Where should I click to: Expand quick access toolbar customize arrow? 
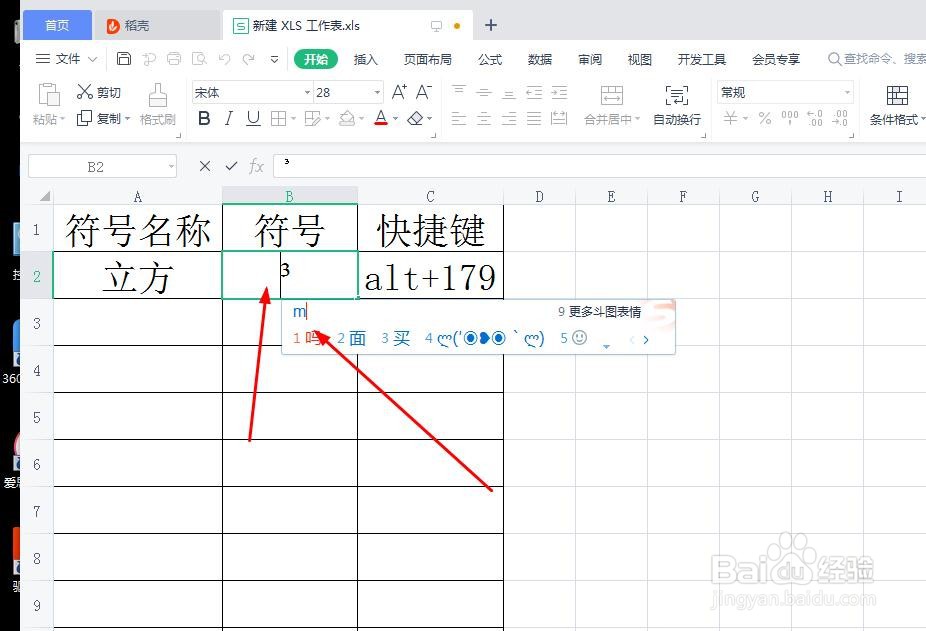[274, 59]
